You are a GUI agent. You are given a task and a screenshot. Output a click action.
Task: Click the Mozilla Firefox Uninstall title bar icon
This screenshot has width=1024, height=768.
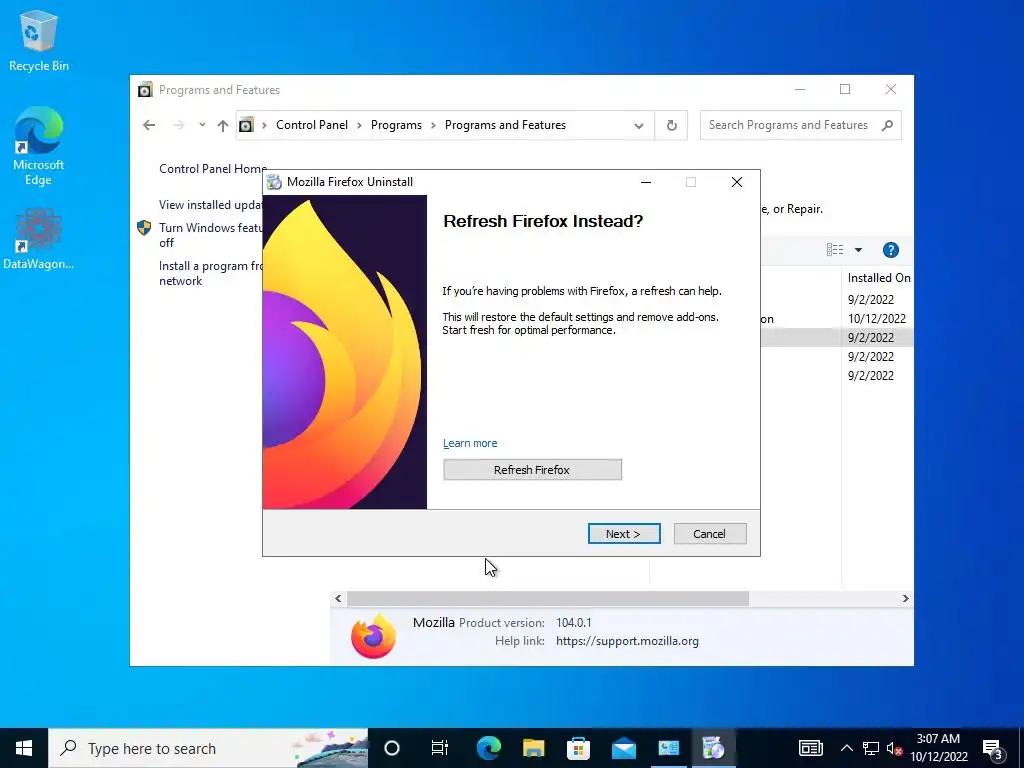pos(274,182)
